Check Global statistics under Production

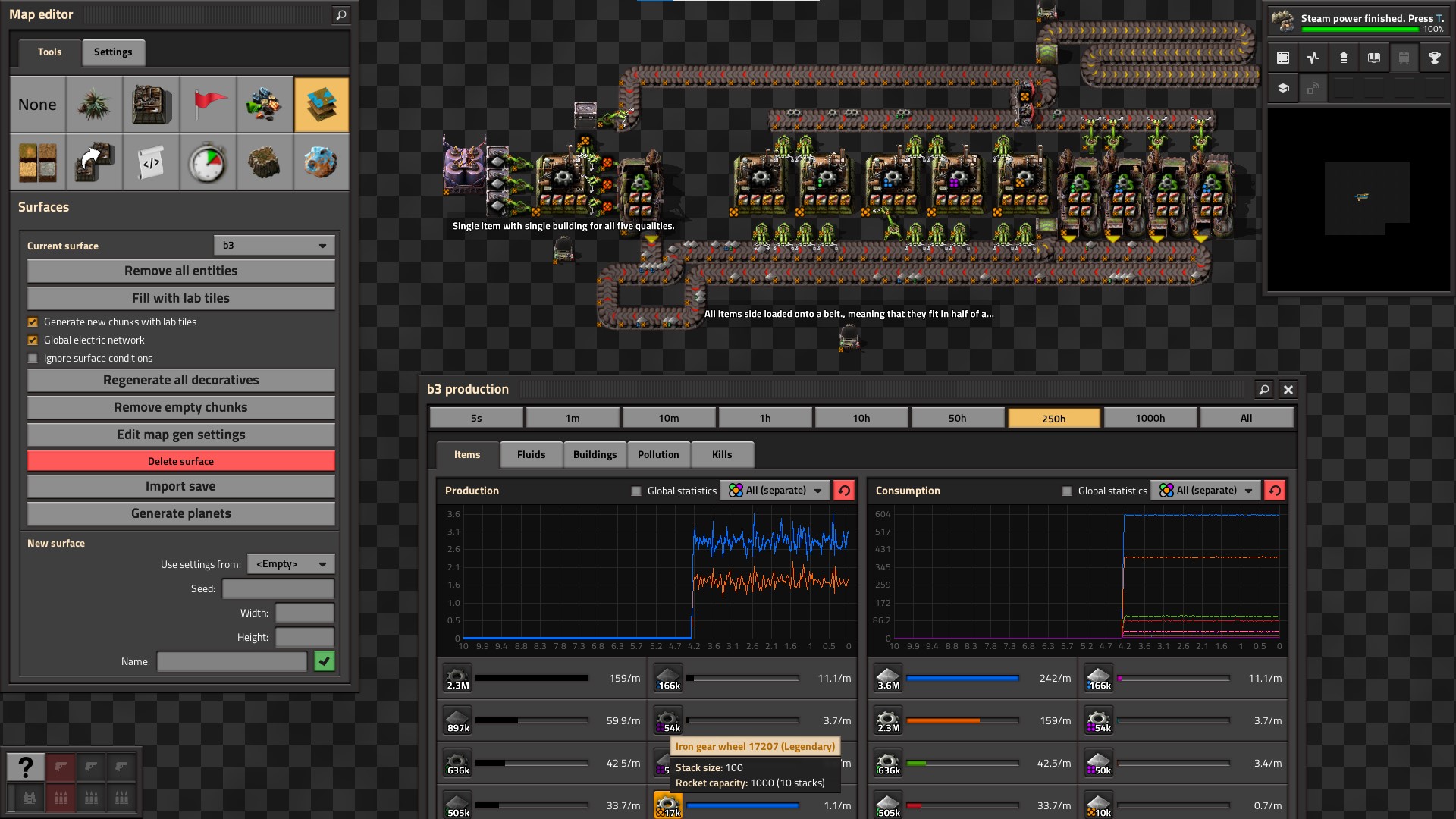coord(636,491)
